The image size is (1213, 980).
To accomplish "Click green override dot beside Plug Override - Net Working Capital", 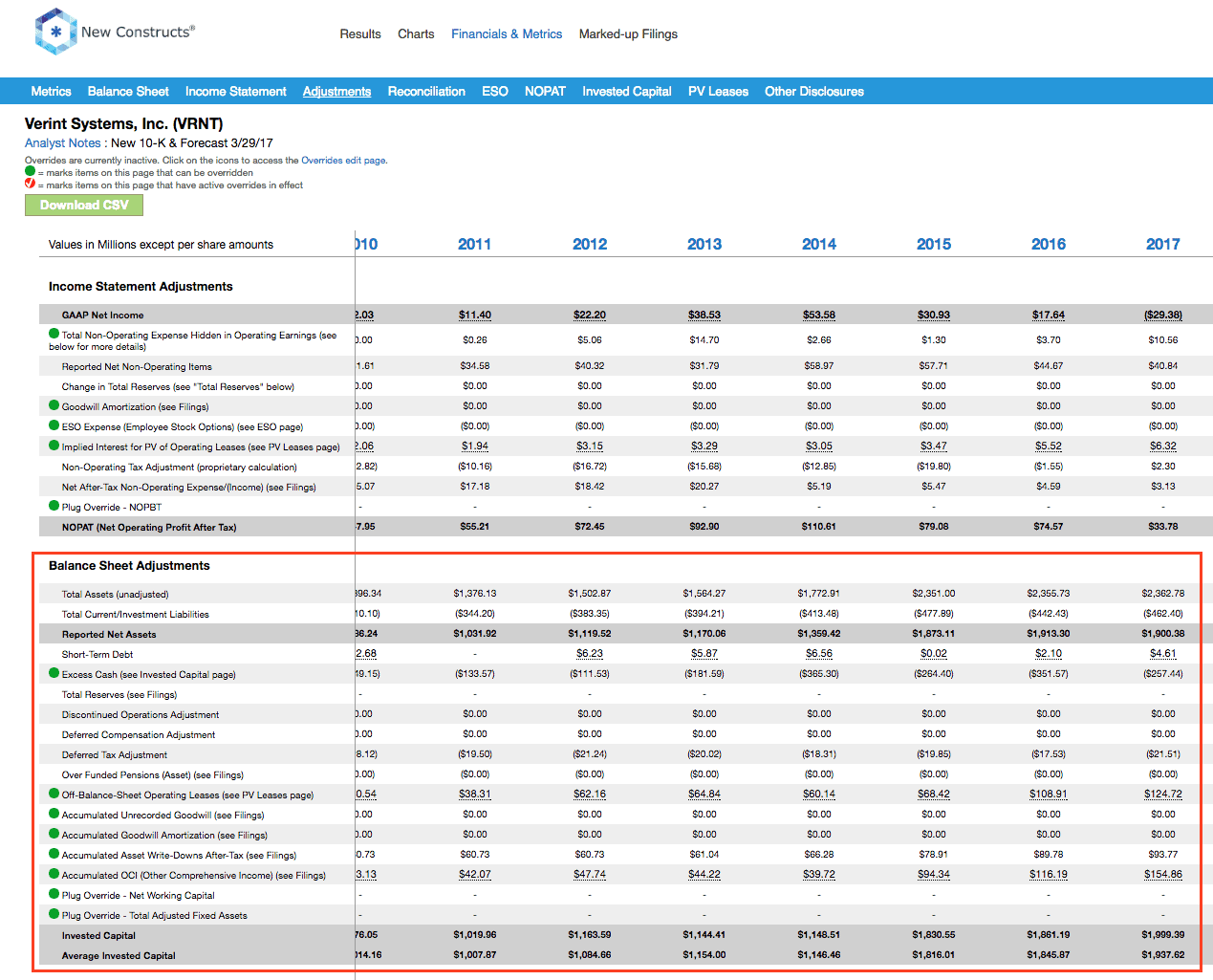I will pyautogui.click(x=54, y=894).
